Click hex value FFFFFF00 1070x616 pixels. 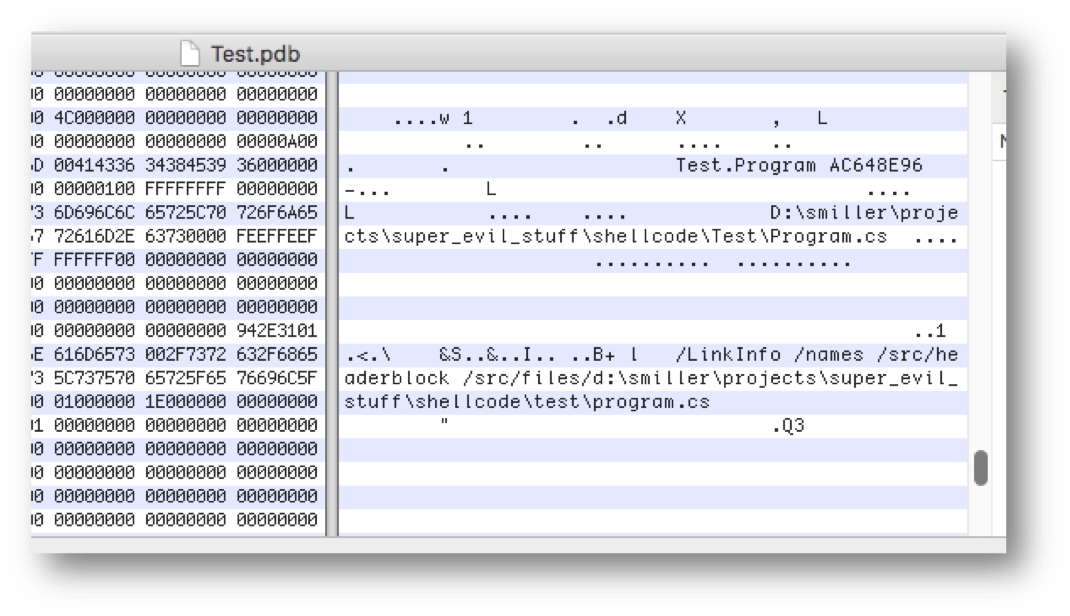(94, 259)
